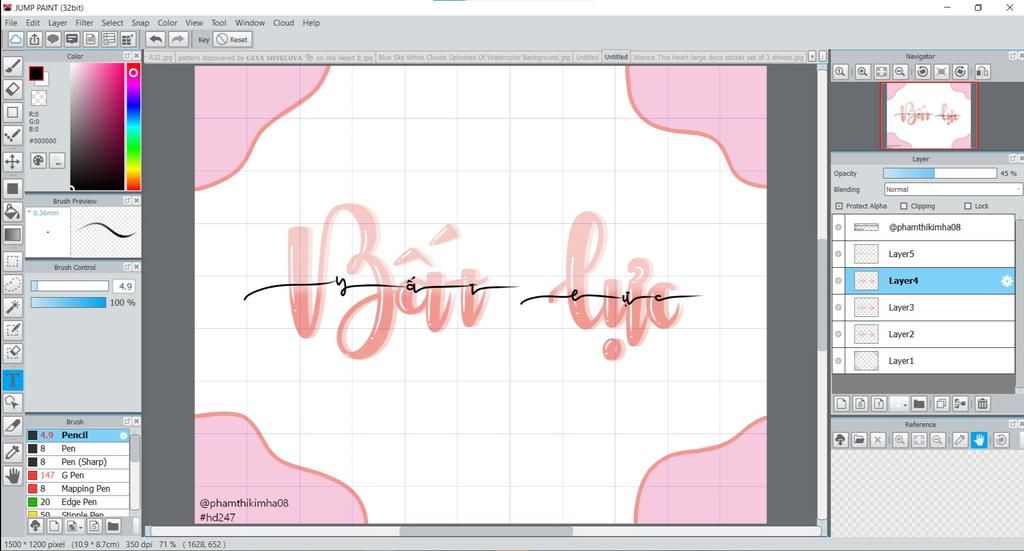
Task: Toggle visibility of Layer5
Action: pyautogui.click(x=838, y=254)
